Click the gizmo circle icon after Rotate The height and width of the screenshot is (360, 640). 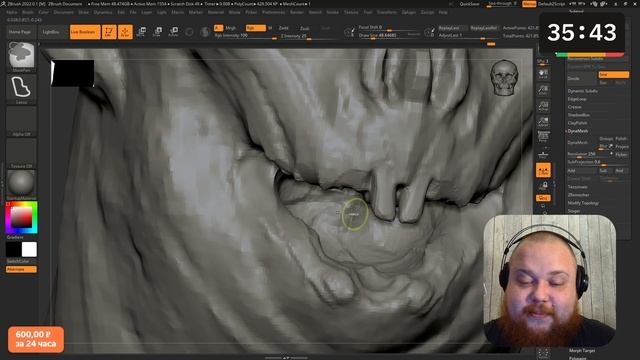coord(189,32)
